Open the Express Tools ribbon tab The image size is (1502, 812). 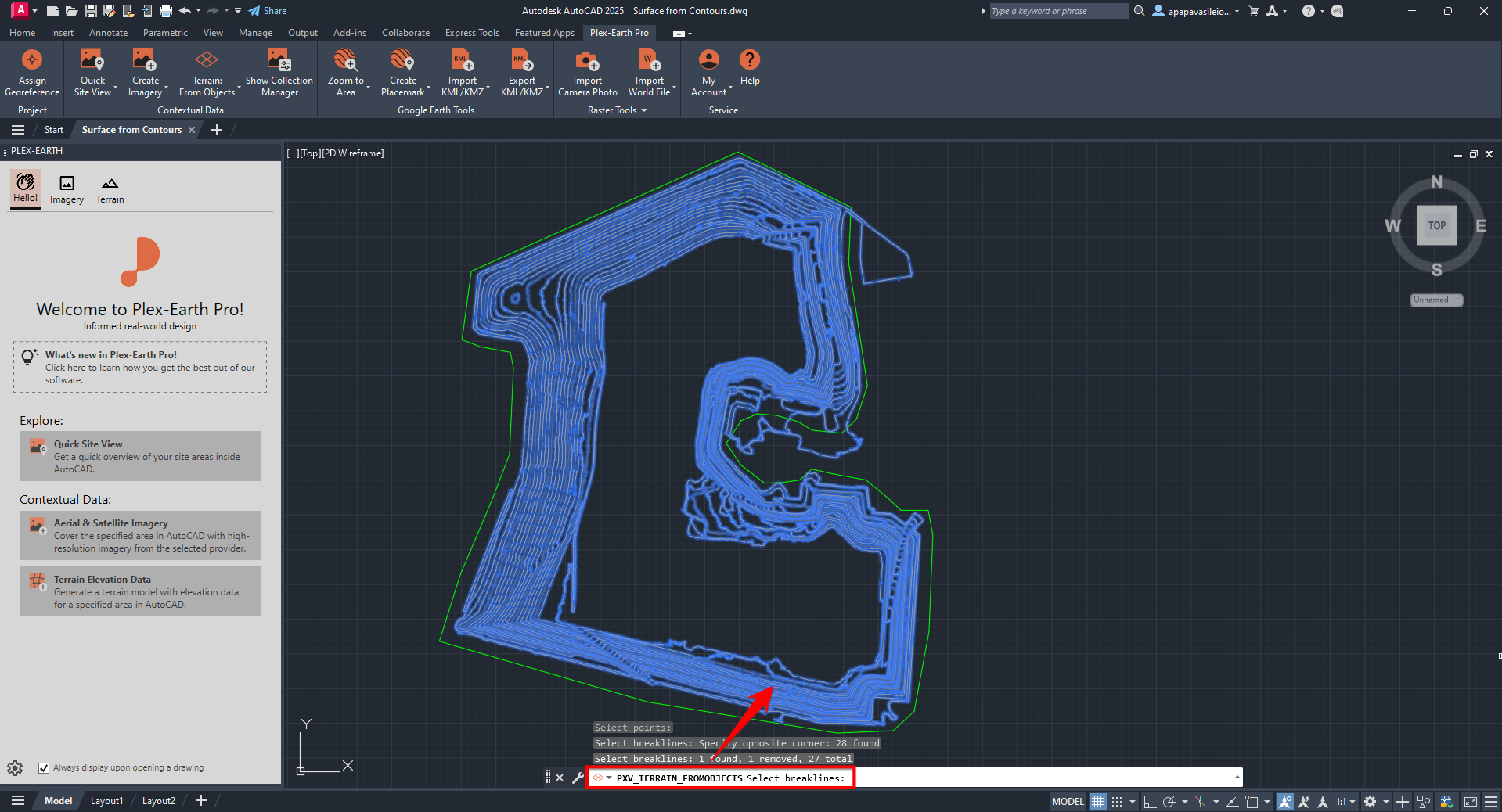click(472, 33)
